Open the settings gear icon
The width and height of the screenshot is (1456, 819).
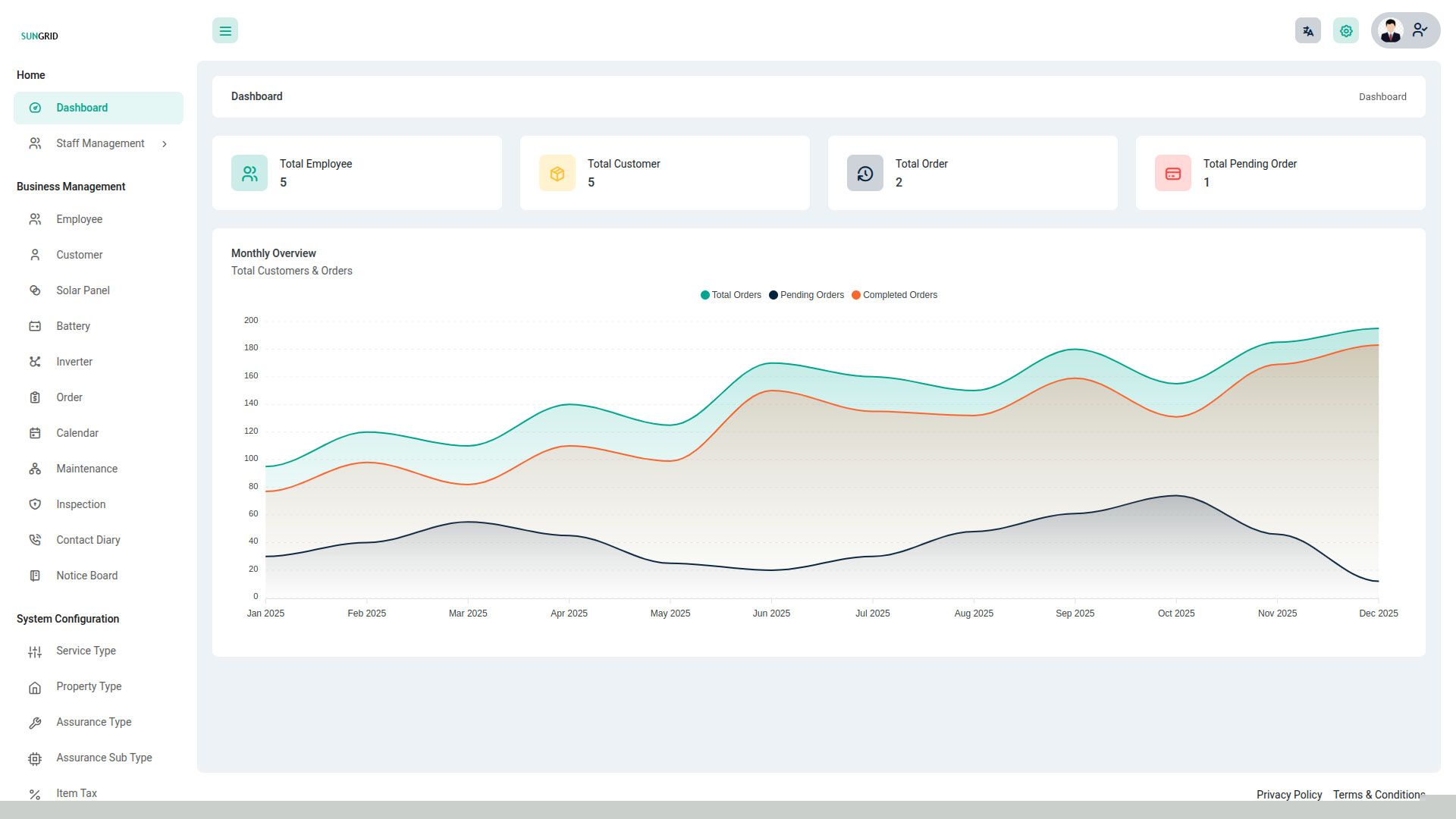1346,30
